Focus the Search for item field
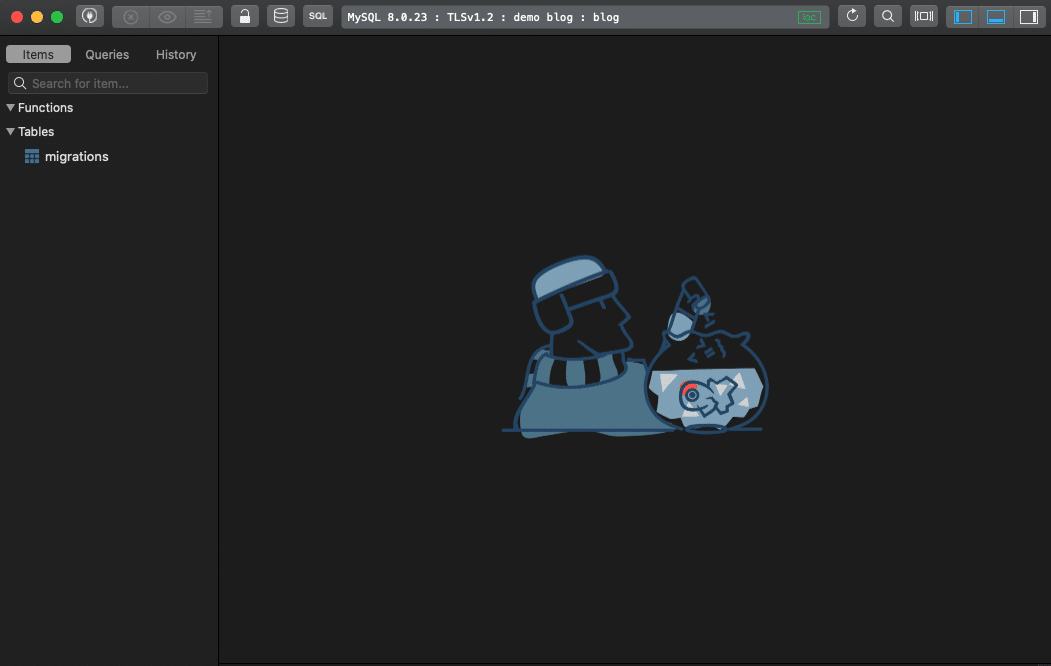This screenshot has width=1051, height=666. 108,83
